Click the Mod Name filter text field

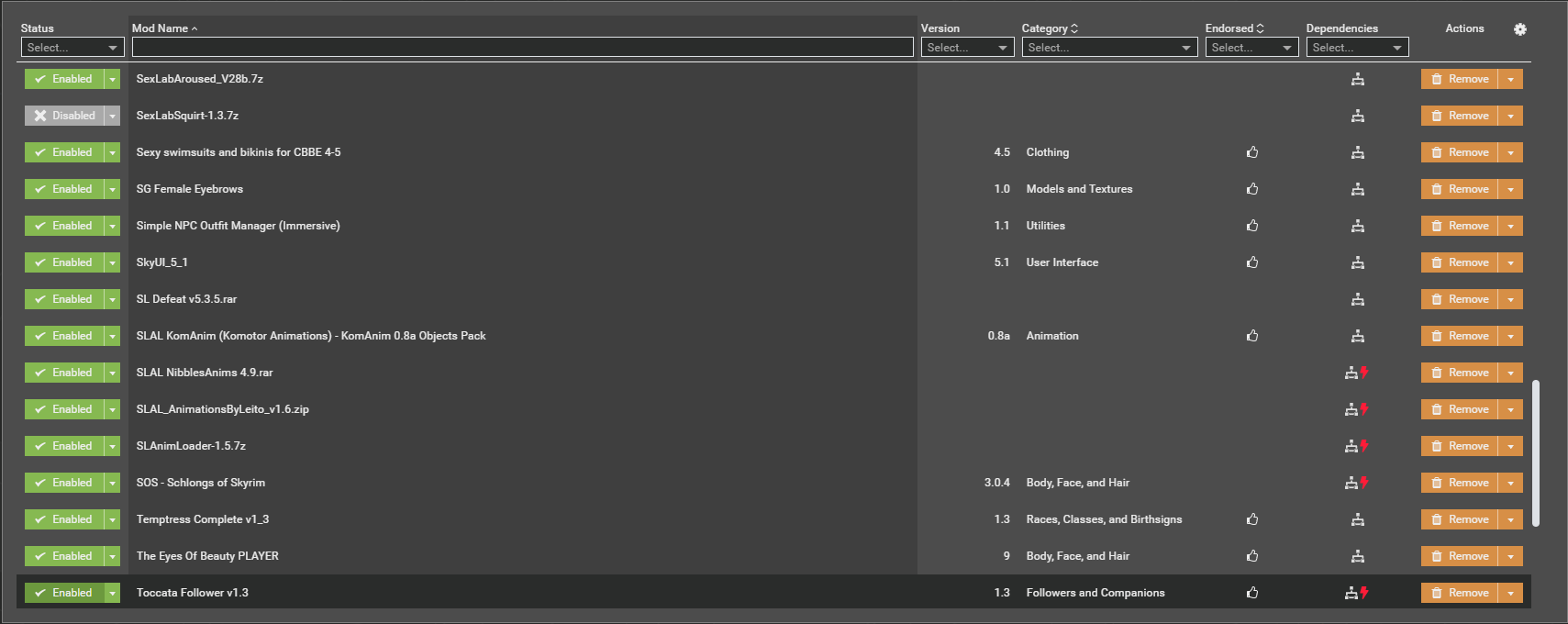(x=523, y=48)
